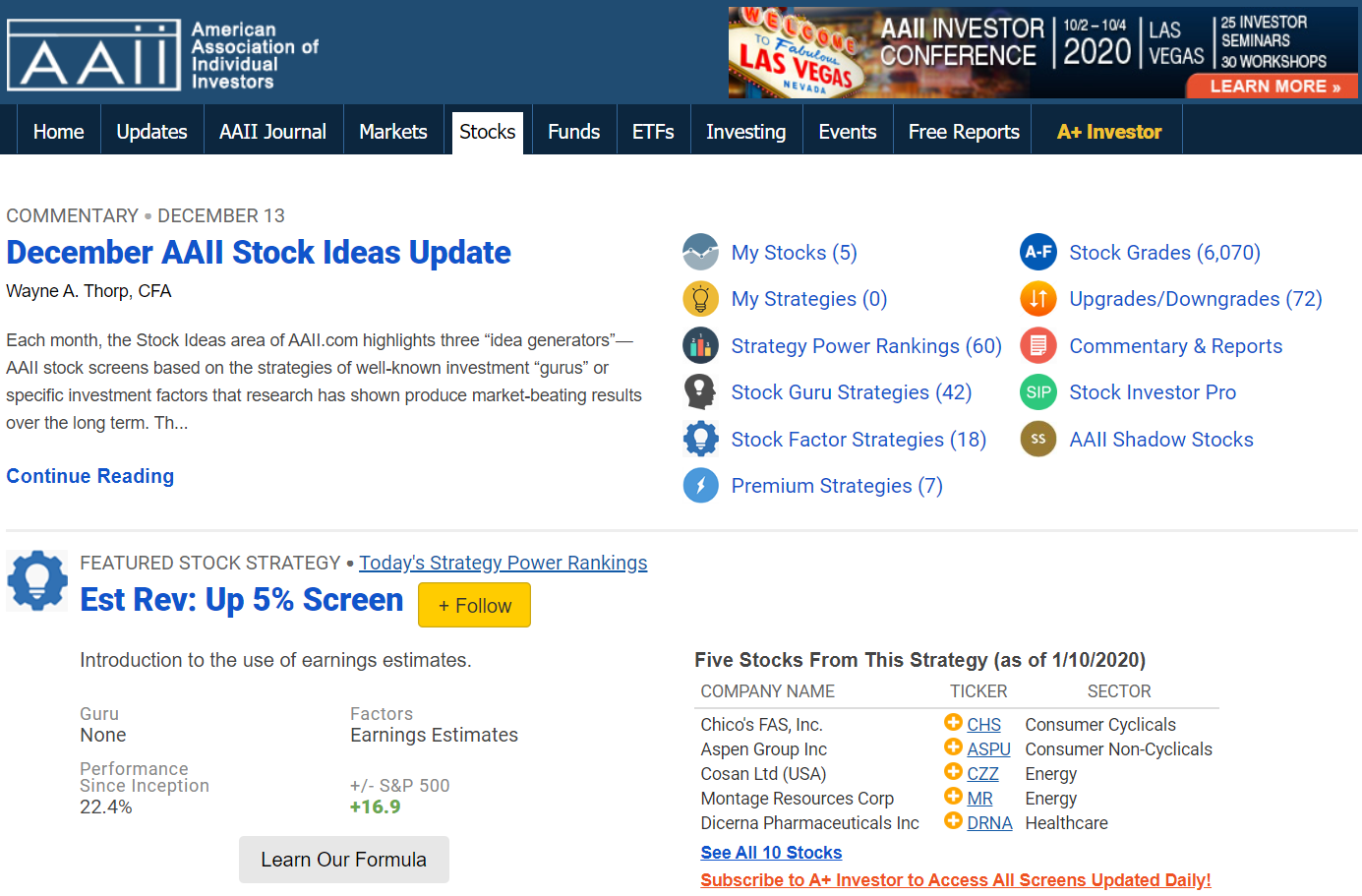This screenshot has height=896, width=1362.
Task: Click the My Stocks handshake icon
Action: (x=700, y=252)
